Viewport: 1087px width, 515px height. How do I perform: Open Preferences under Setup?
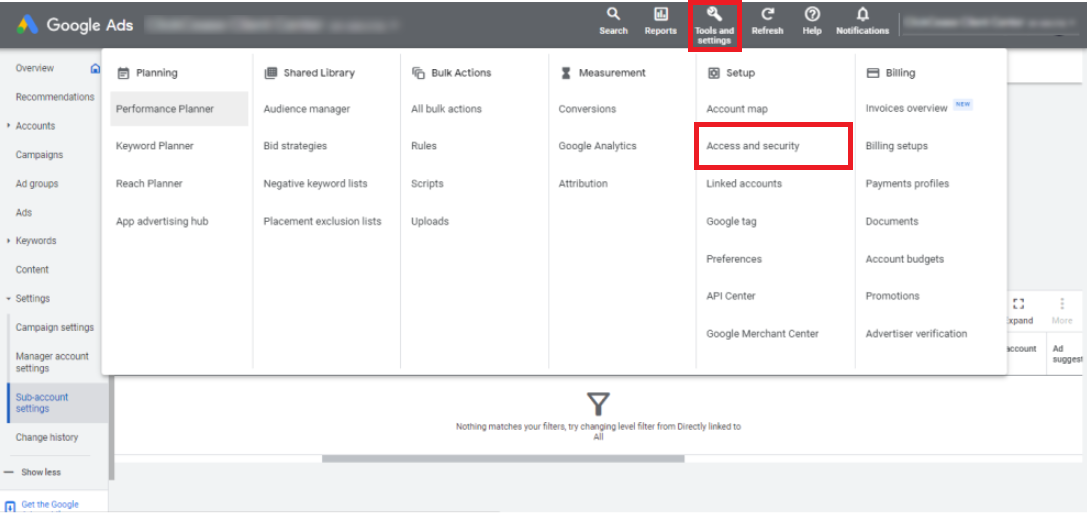point(733,259)
